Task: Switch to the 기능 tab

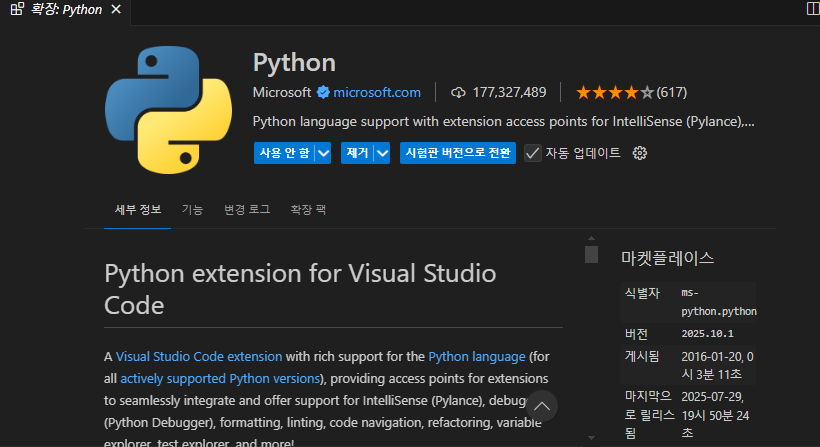Action: pyautogui.click(x=192, y=210)
